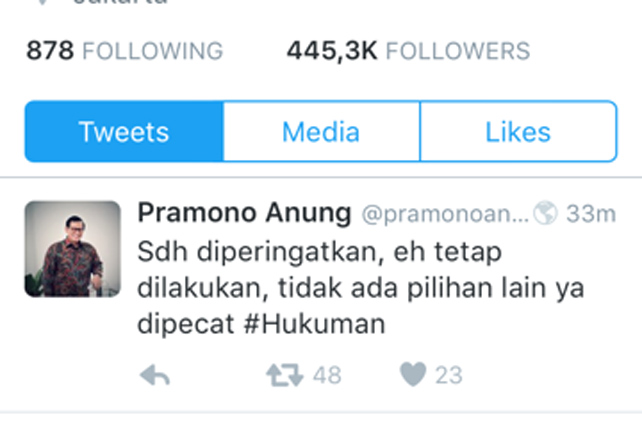View the 445,3K followers count
Image resolution: width=642 pixels, height=426 pixels.
pyautogui.click(x=332, y=52)
